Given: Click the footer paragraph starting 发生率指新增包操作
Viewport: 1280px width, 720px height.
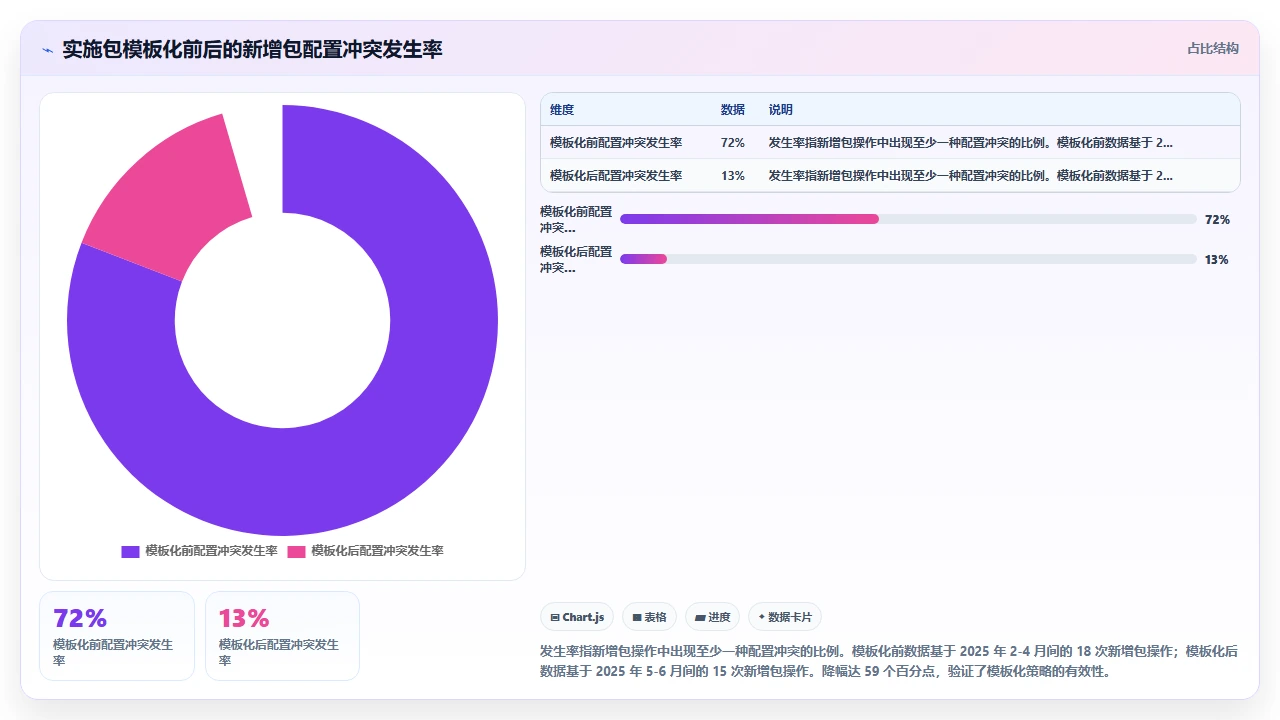Looking at the screenshot, I should pyautogui.click(x=888, y=662).
